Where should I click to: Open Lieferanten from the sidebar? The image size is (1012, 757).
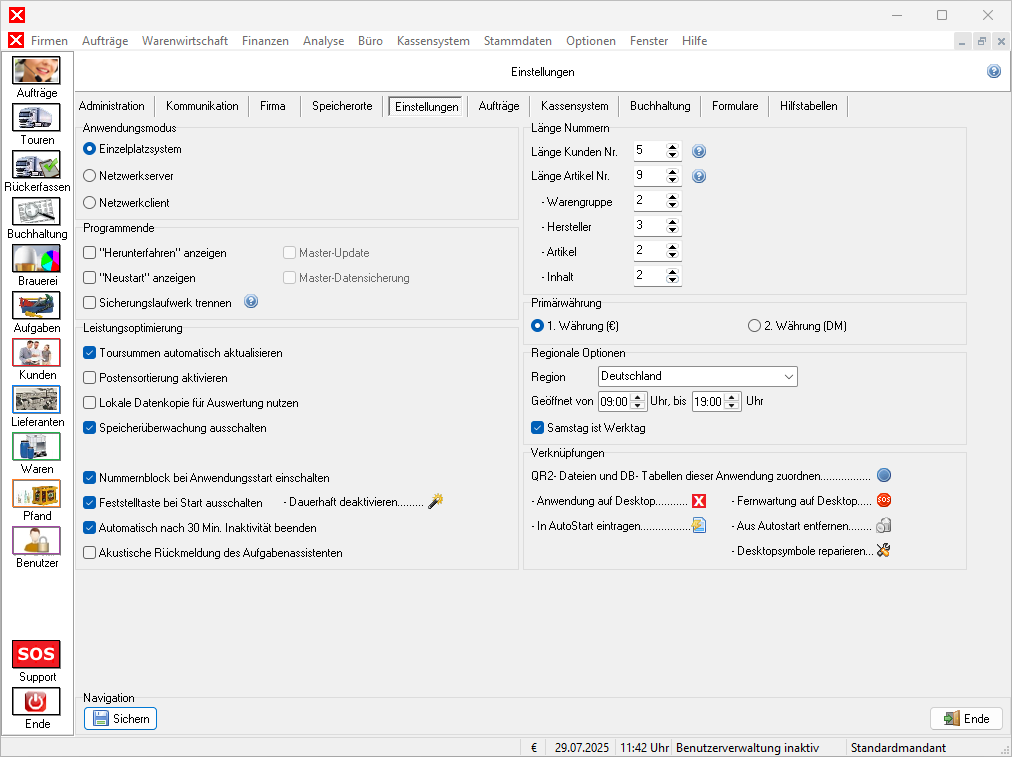click(37, 400)
